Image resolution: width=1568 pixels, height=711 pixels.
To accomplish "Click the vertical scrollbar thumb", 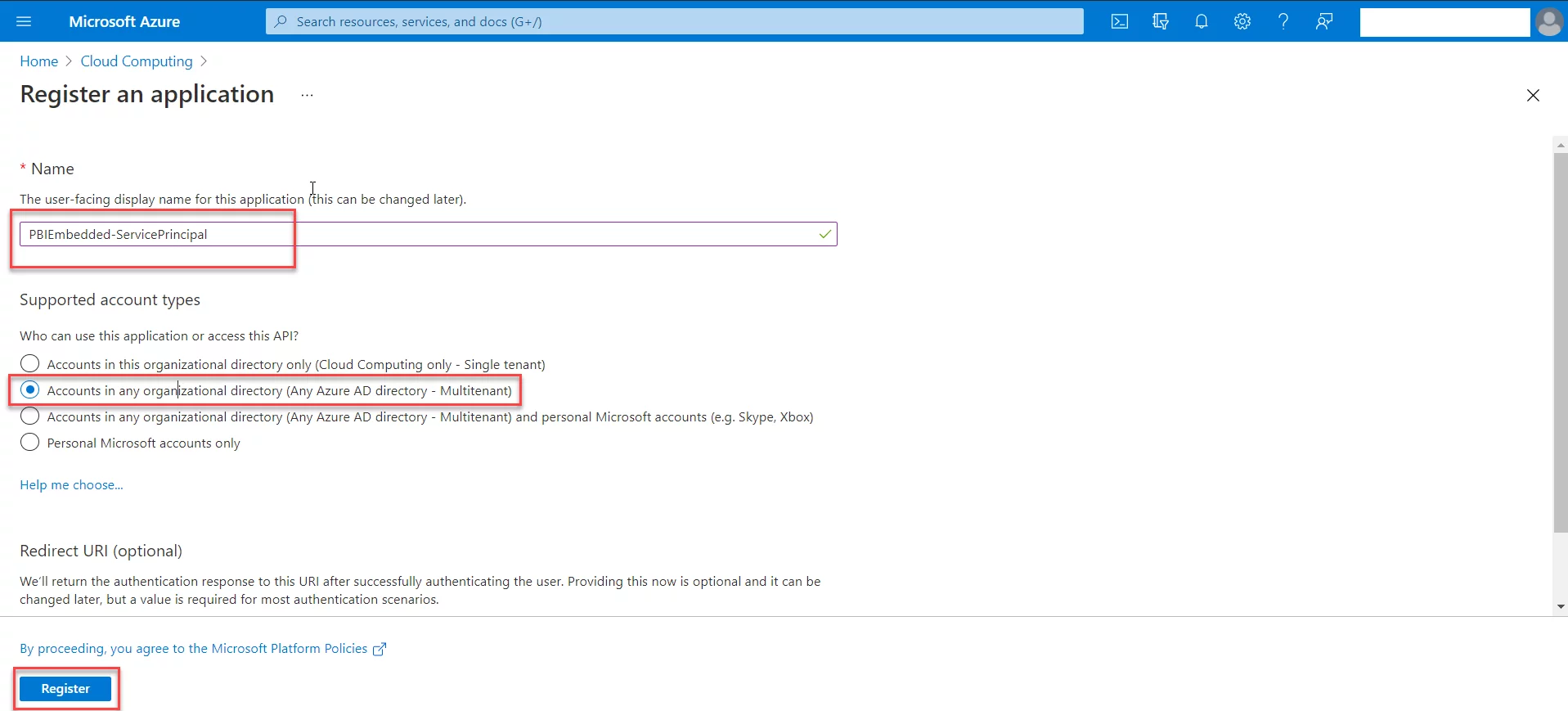I will tap(1561, 342).
